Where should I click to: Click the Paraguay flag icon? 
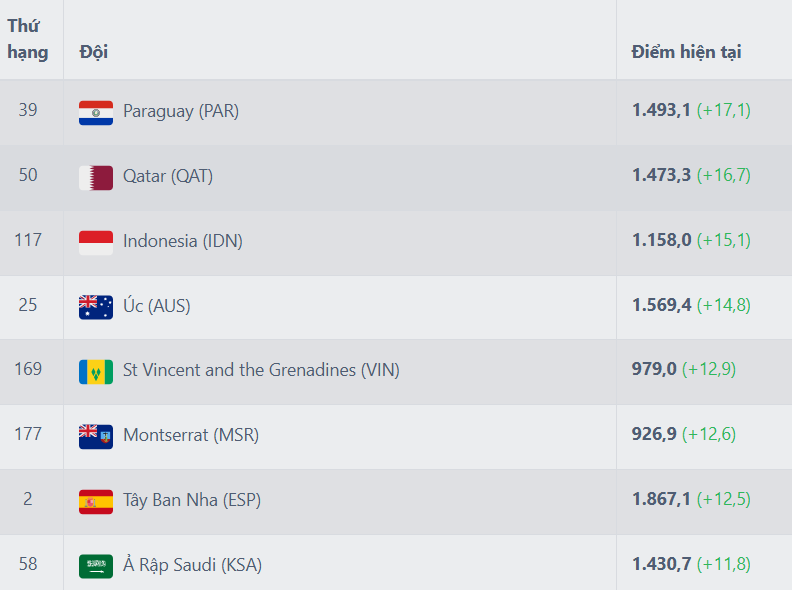tap(96, 113)
